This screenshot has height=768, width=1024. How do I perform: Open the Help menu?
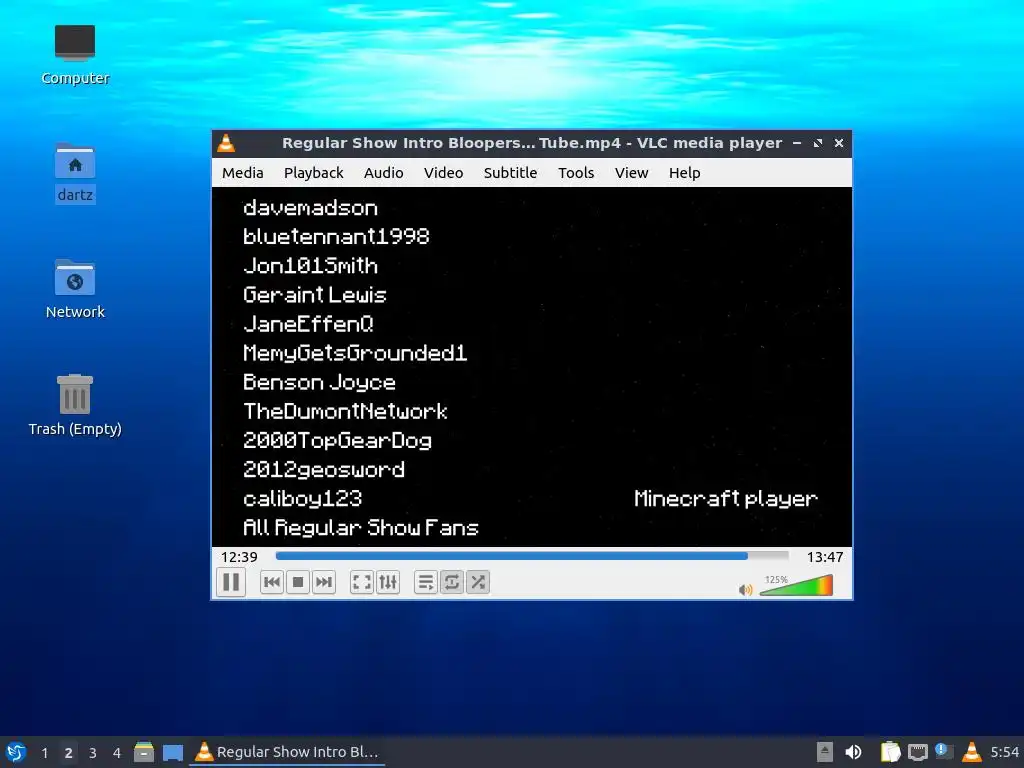[x=684, y=173]
